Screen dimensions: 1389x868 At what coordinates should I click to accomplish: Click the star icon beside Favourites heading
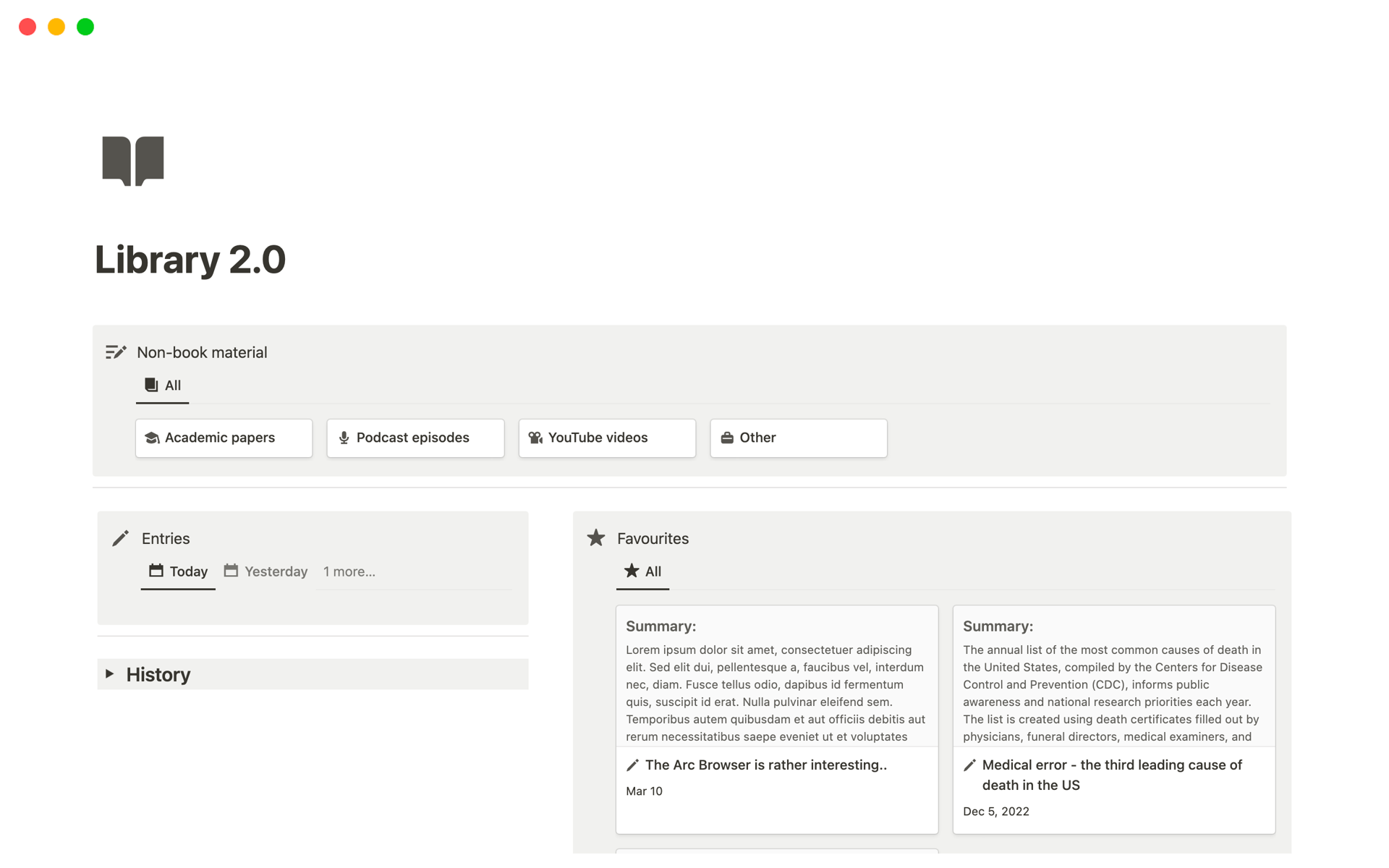(596, 537)
